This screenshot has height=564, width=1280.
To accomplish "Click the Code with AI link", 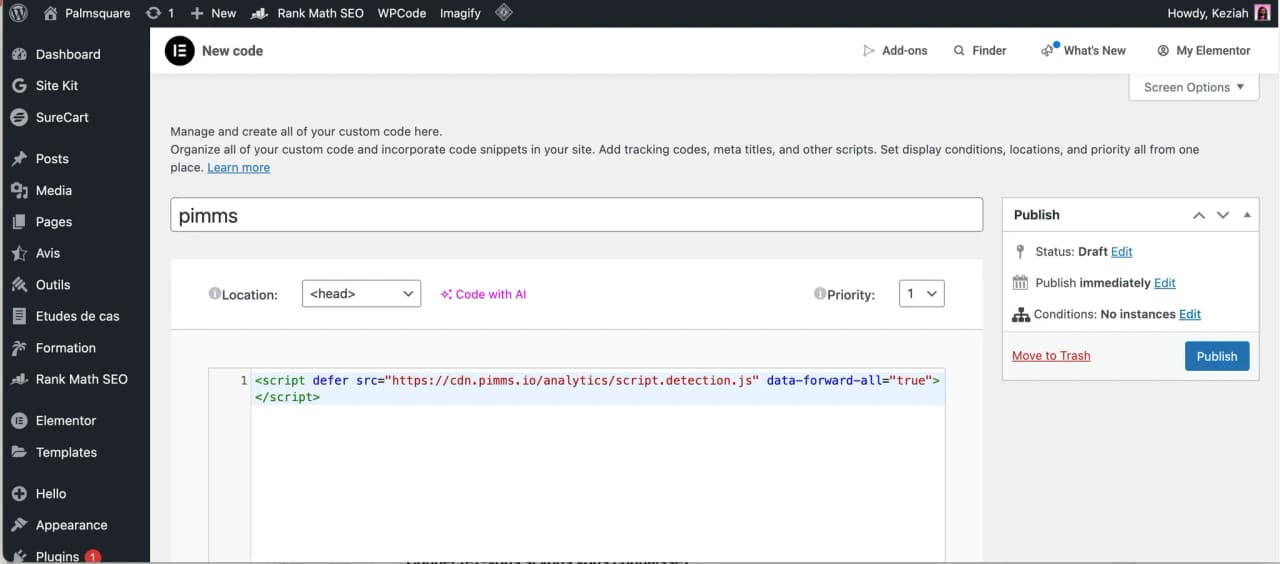I will tap(484, 294).
